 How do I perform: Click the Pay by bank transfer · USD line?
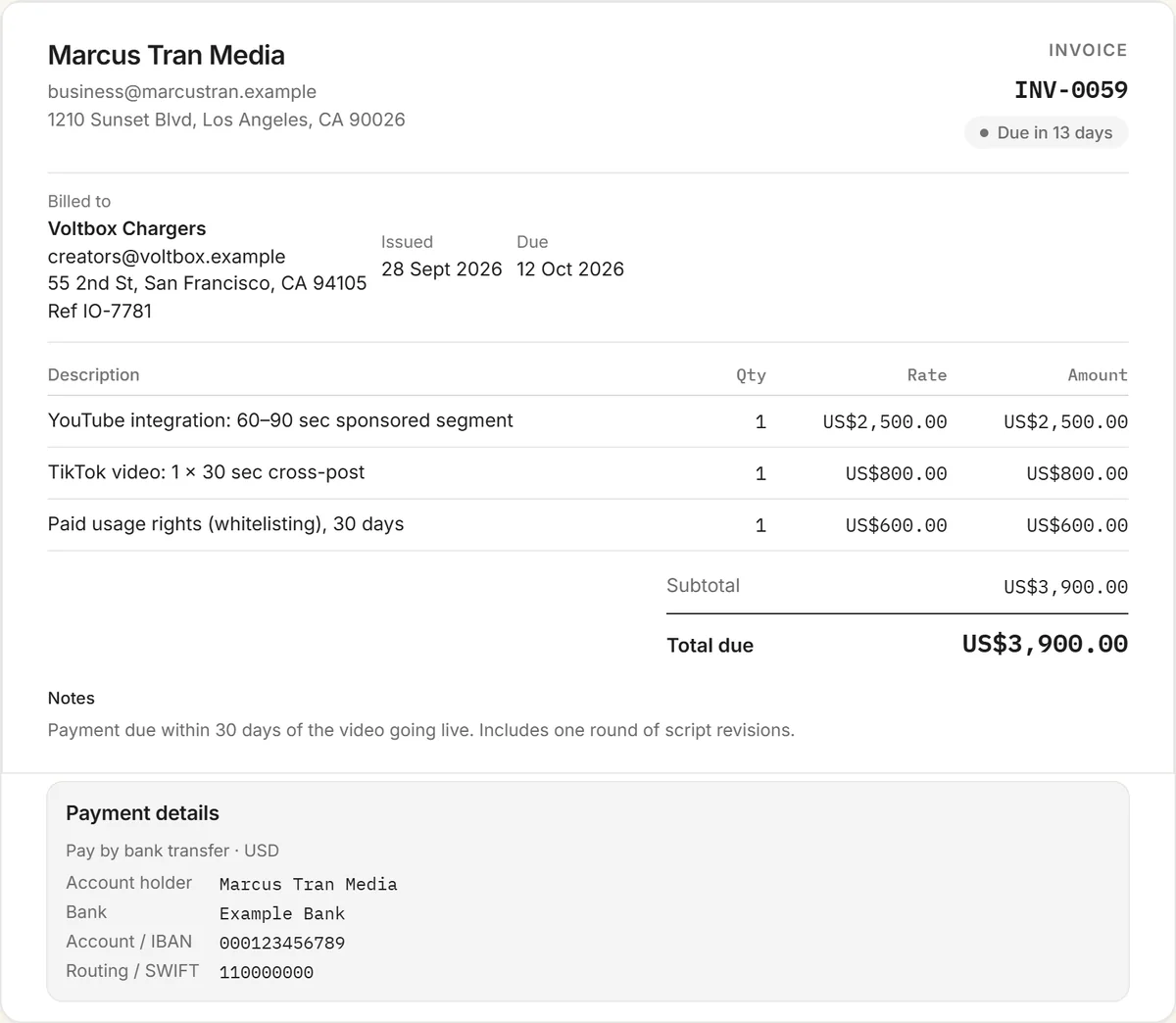pos(172,851)
